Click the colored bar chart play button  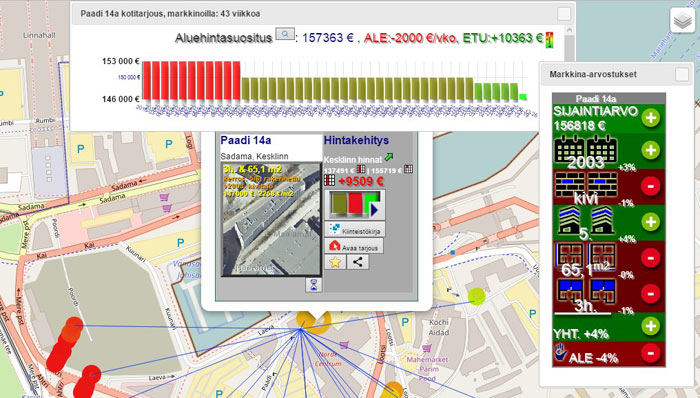(x=355, y=205)
